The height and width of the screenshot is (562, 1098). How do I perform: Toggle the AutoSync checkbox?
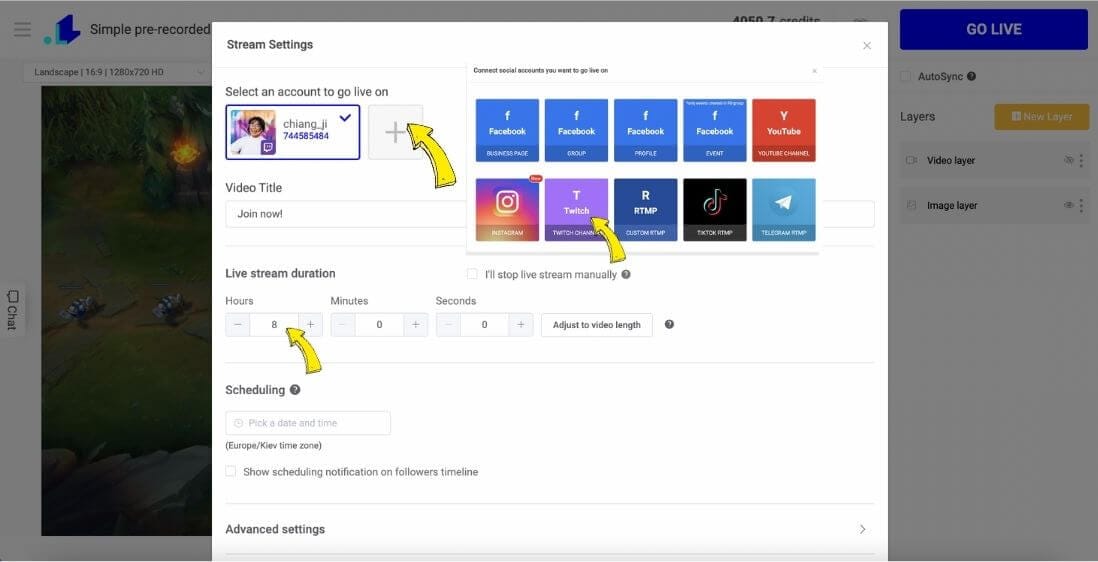tap(905, 76)
